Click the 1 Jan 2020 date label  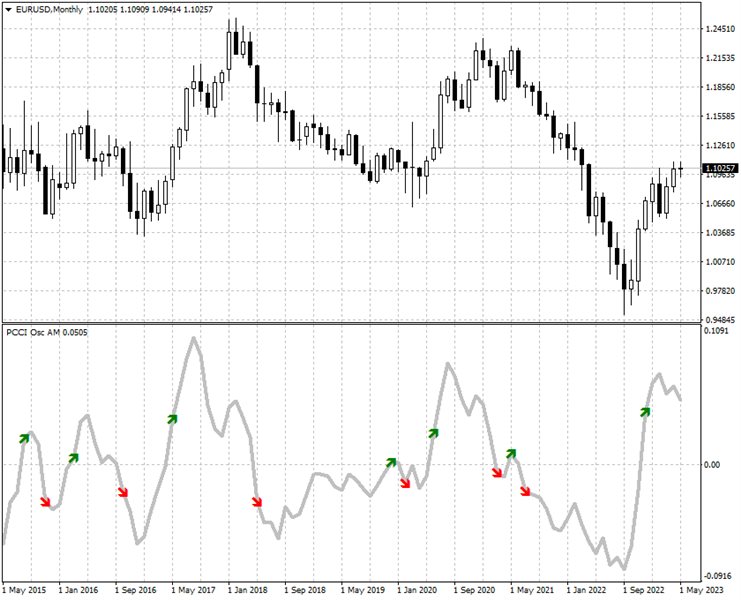[x=417, y=590]
